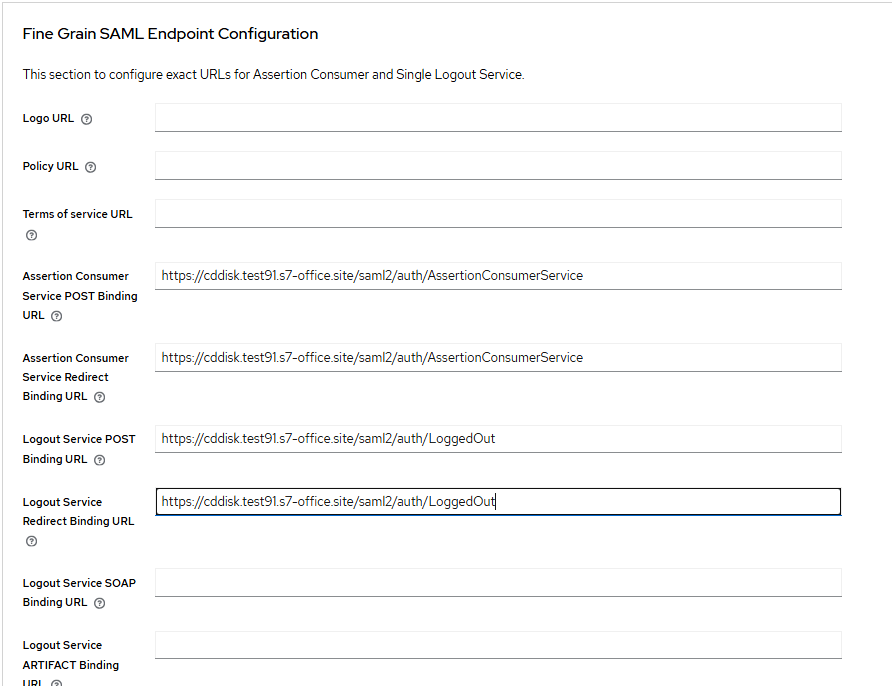The width and height of the screenshot is (892, 686).
Task: Show help for Assertion Consumer Service Redirect Binding
Action: (x=99, y=397)
